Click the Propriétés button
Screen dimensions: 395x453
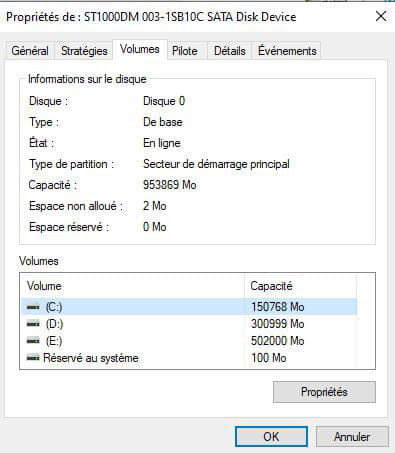324,392
